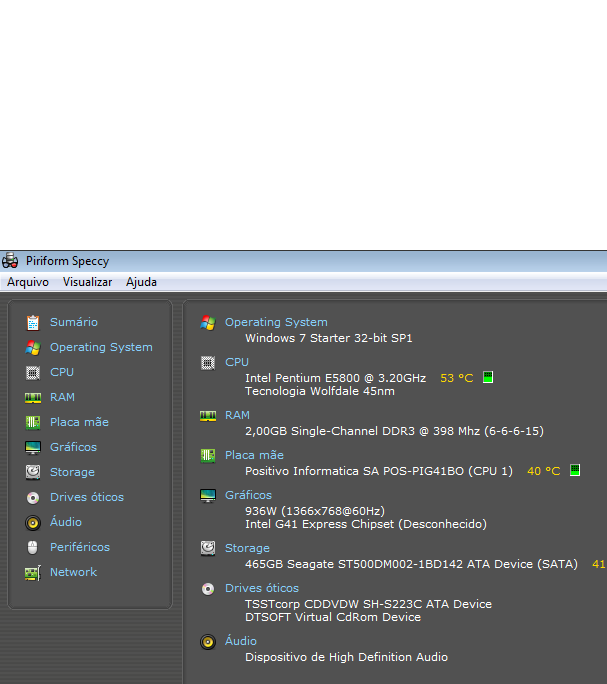607x684 pixels.
Task: Click Áudio heading in summary pane
Action: 241,641
